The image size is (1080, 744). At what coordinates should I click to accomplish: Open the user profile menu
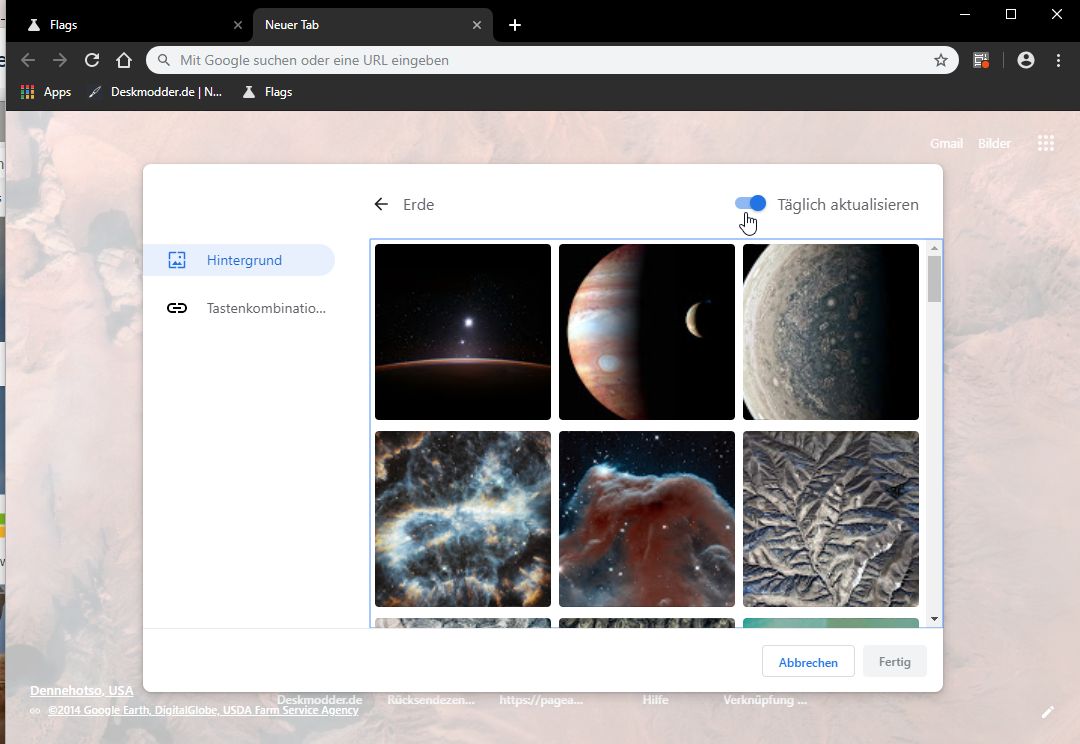pos(1026,61)
